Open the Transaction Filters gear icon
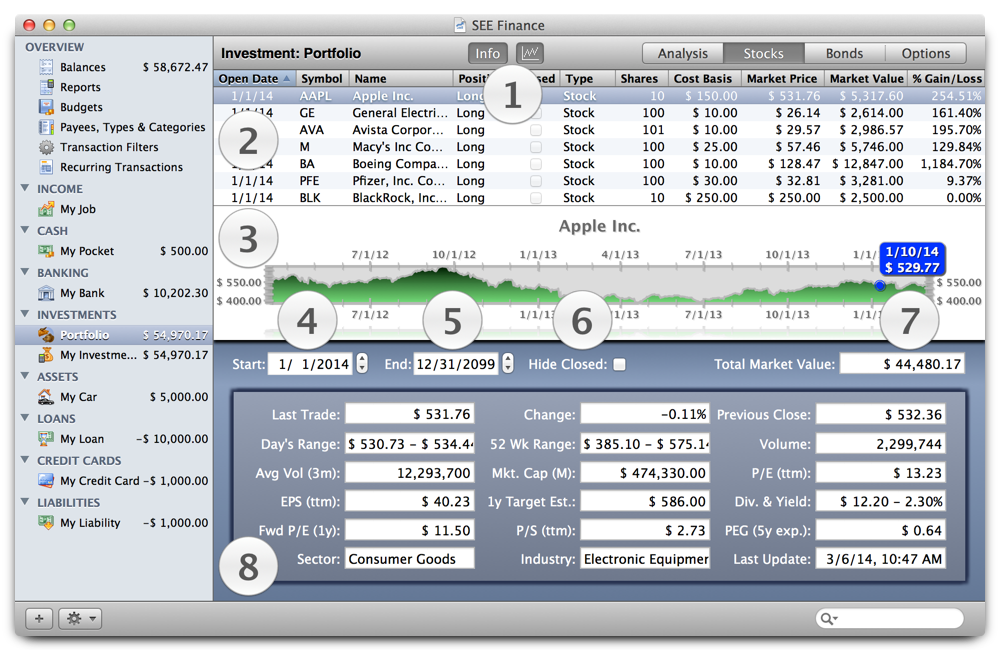 pyautogui.click(x=46, y=147)
